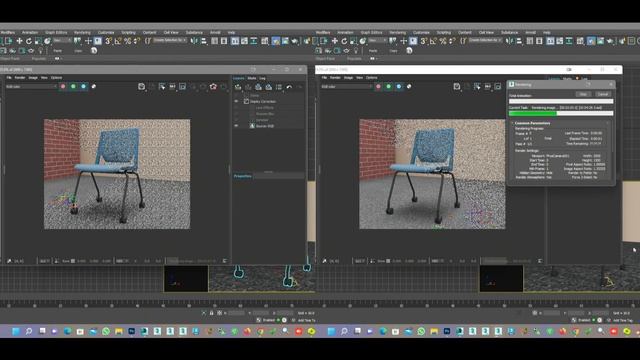Screen dimensions: 640x360
Task: Select the Rotate tool in right window toolbar
Action: (x=344, y=41)
